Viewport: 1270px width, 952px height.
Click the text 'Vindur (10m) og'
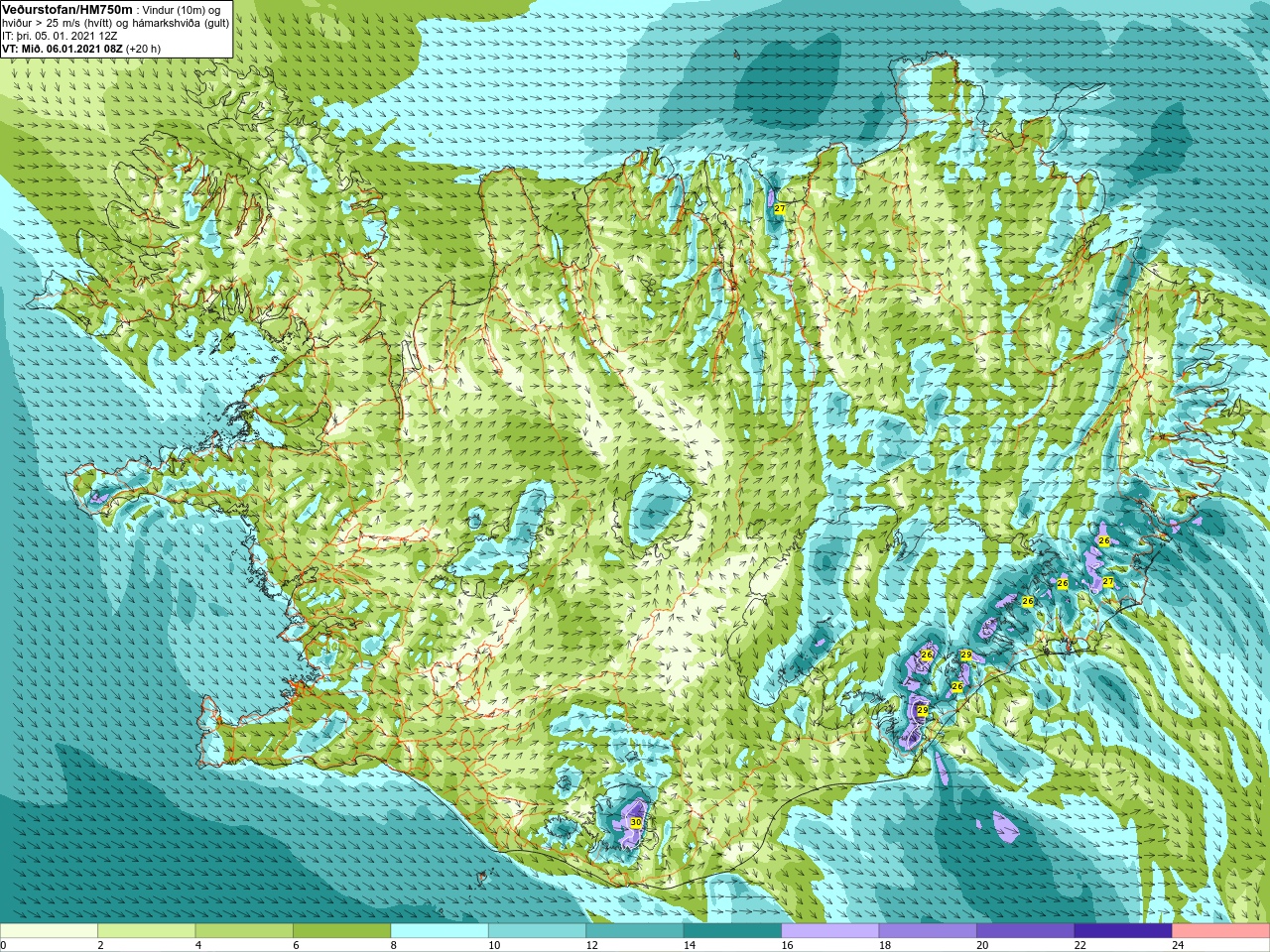[x=182, y=10]
